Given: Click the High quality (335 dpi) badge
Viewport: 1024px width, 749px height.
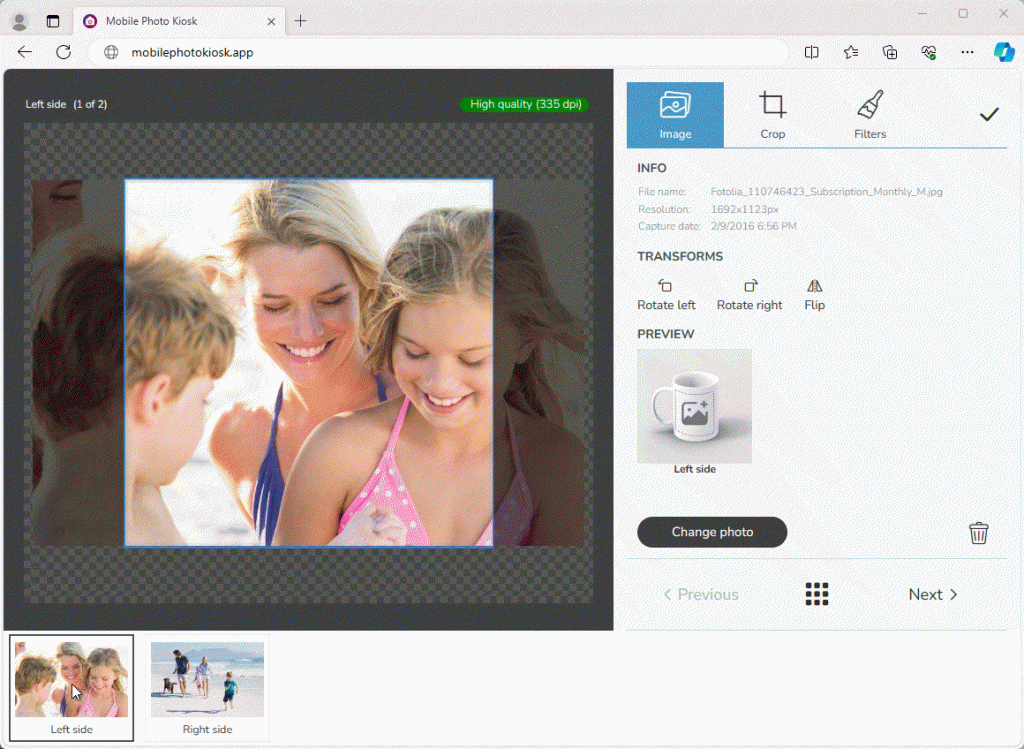Looking at the screenshot, I should click(x=523, y=103).
